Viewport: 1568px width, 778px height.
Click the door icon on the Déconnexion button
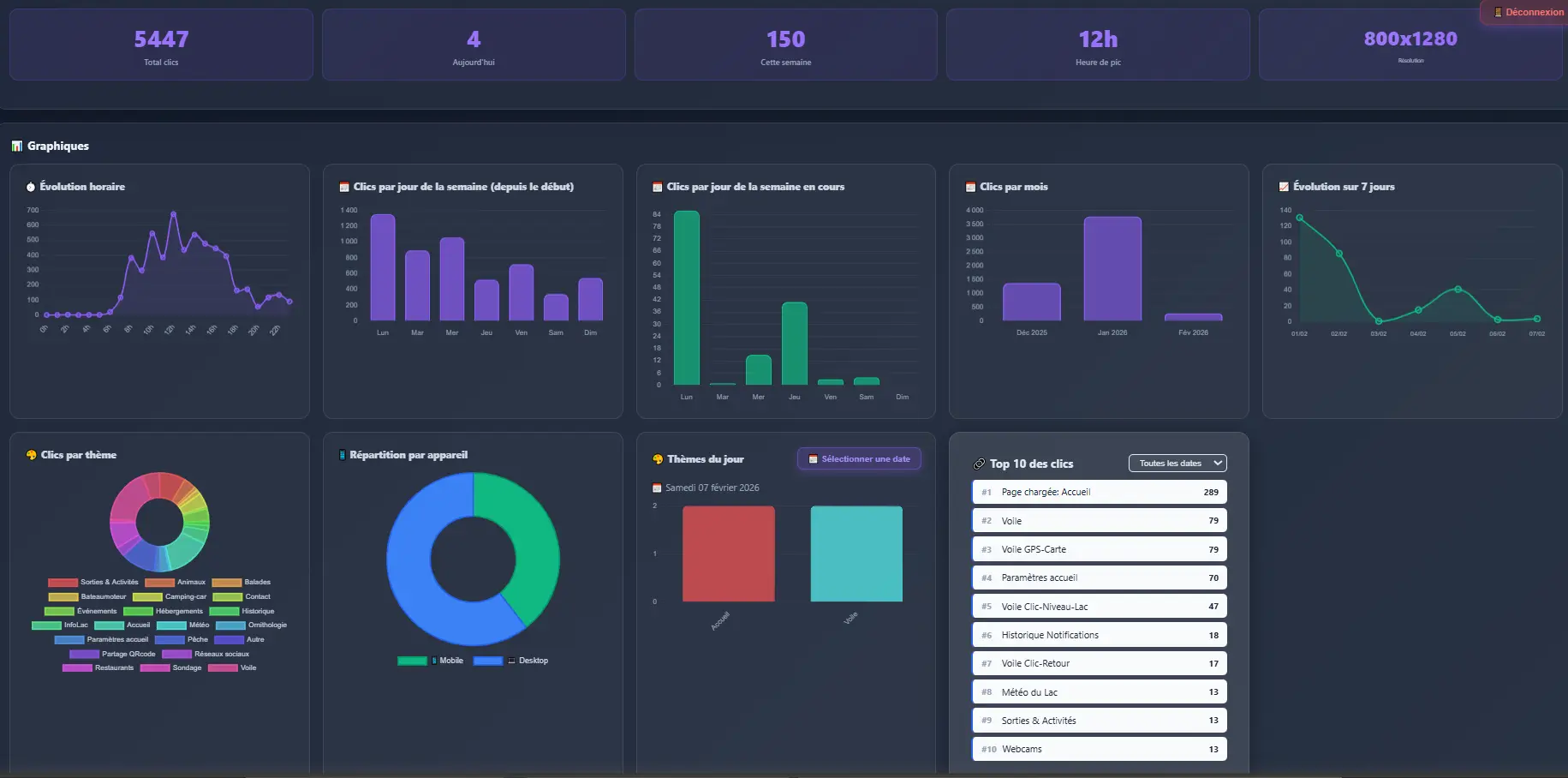[1498, 12]
